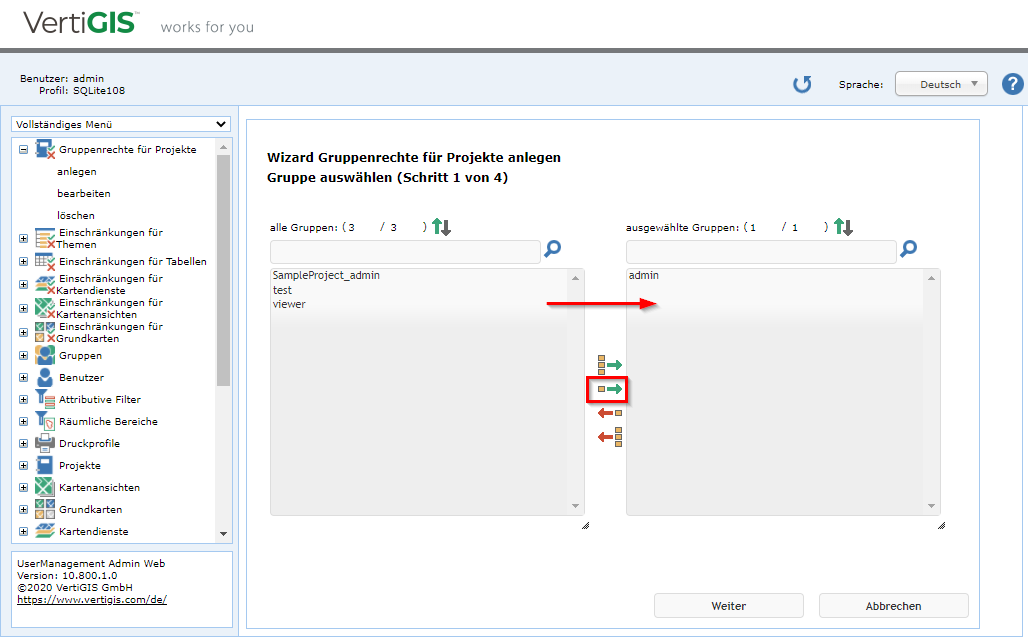This screenshot has height=637, width=1028.
Task: Open Räumliche Bereiche menu entry
Action: (x=108, y=421)
